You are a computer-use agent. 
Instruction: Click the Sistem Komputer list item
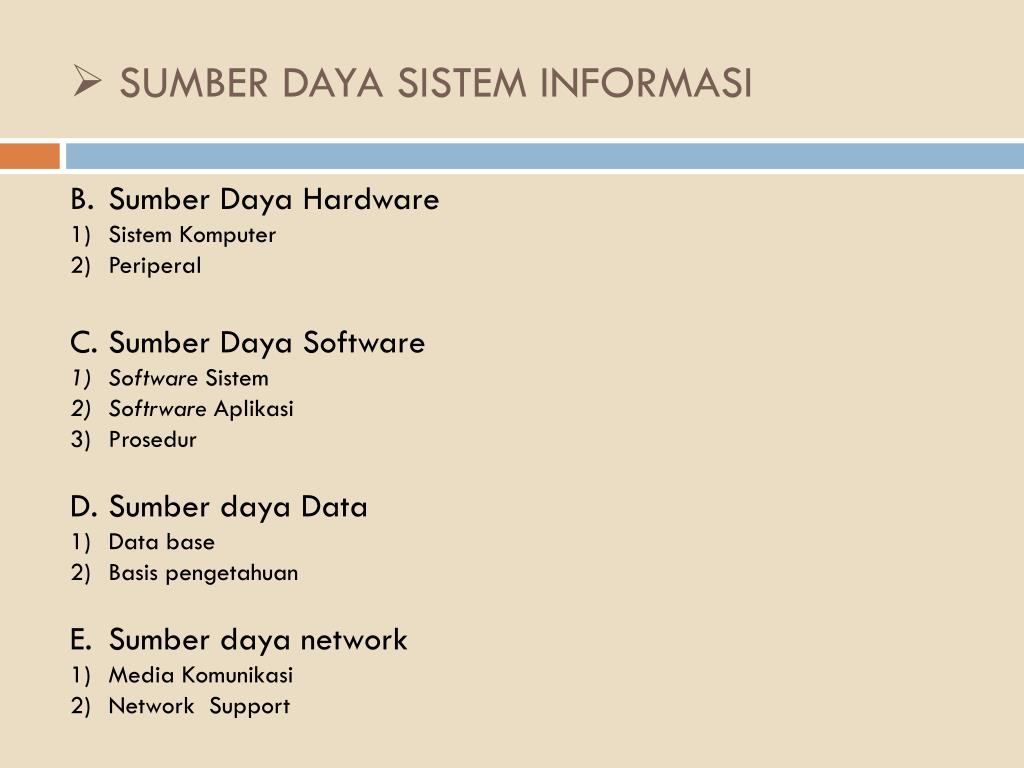coord(192,235)
